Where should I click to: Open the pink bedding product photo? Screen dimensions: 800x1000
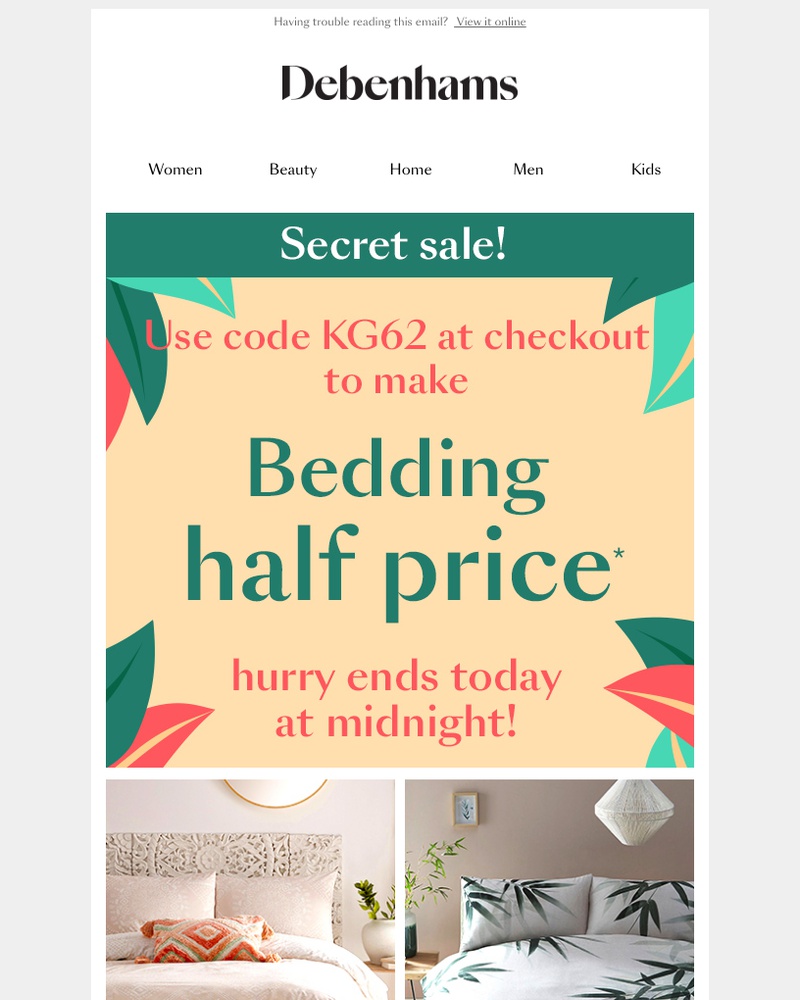(250, 890)
